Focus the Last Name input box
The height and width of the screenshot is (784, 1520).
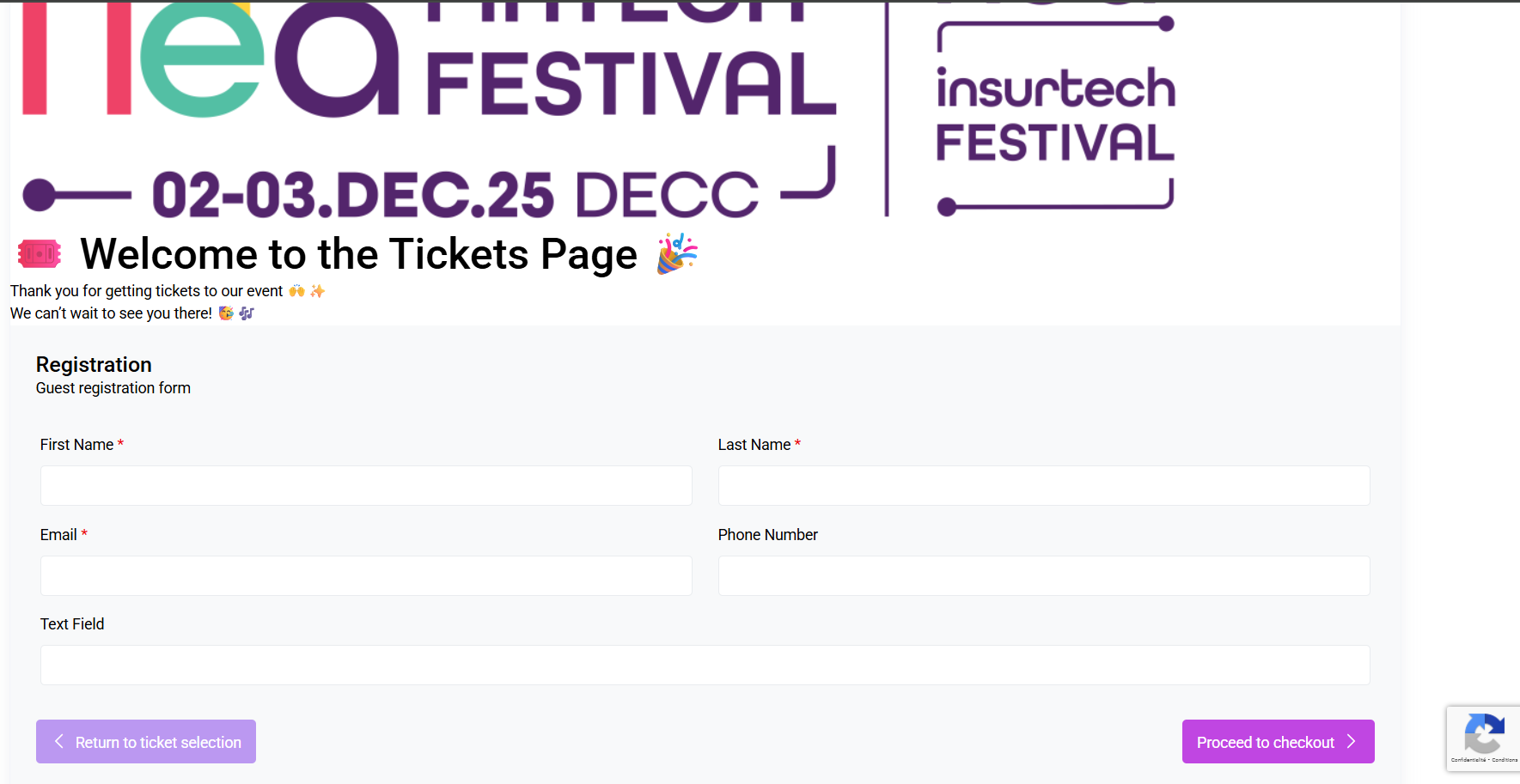pos(1043,485)
